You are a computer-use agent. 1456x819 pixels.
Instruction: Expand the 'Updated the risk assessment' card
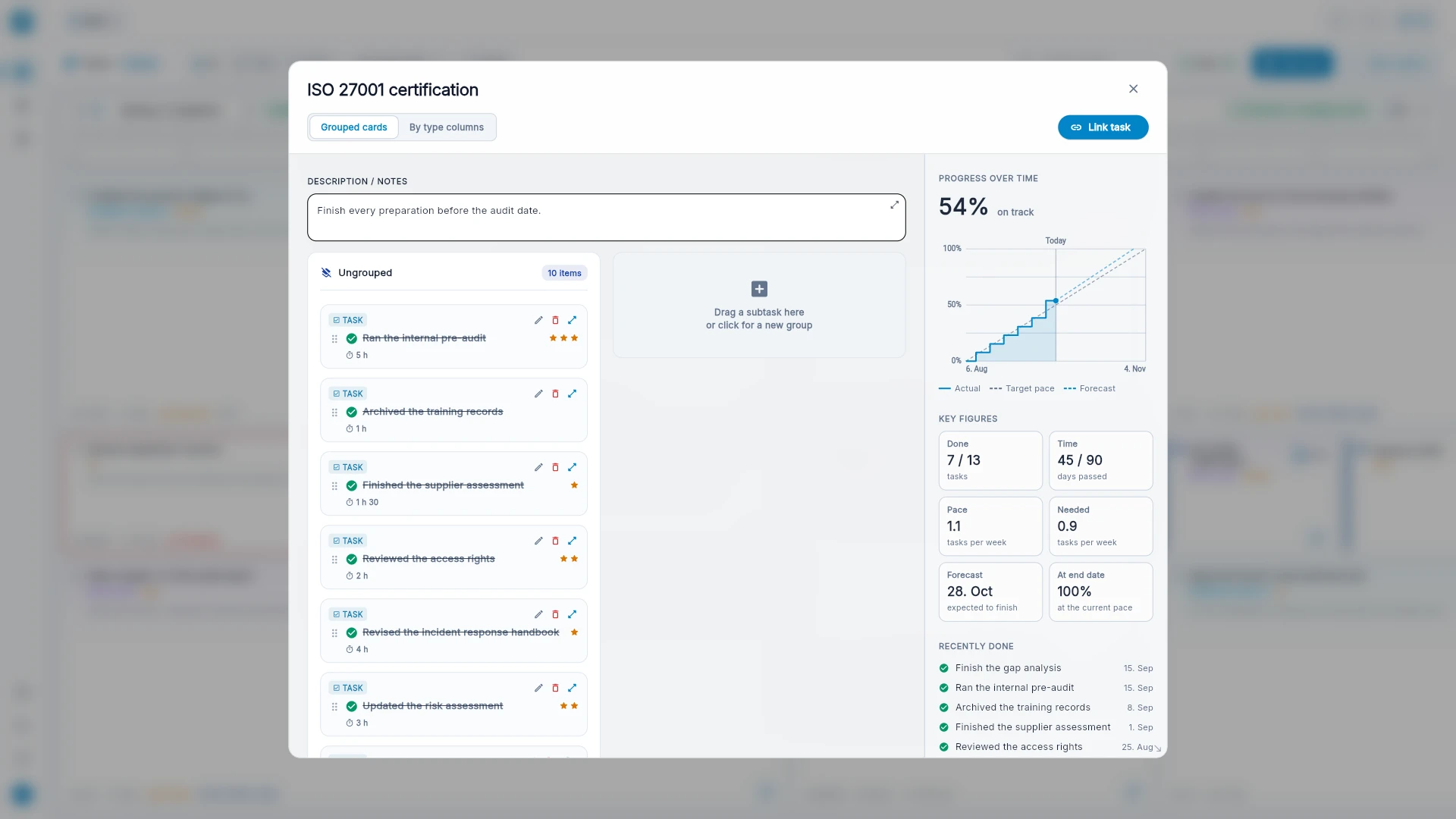click(573, 688)
